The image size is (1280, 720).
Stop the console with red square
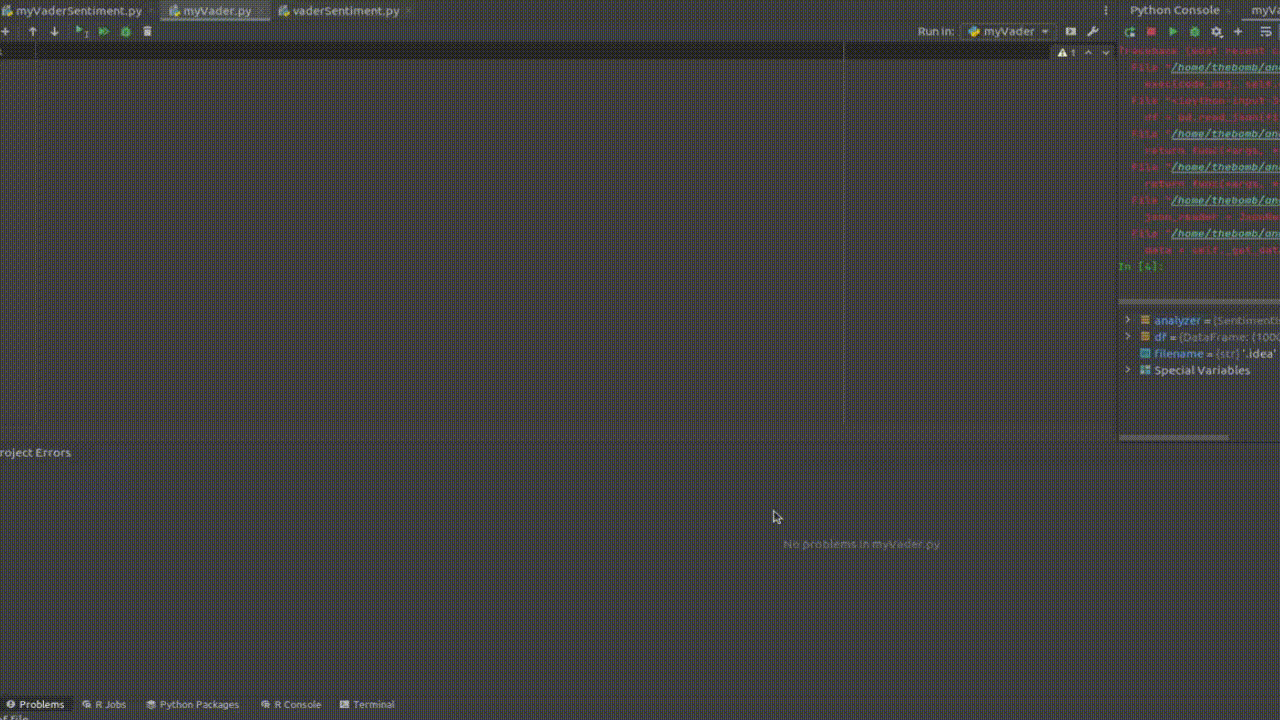point(1151,32)
